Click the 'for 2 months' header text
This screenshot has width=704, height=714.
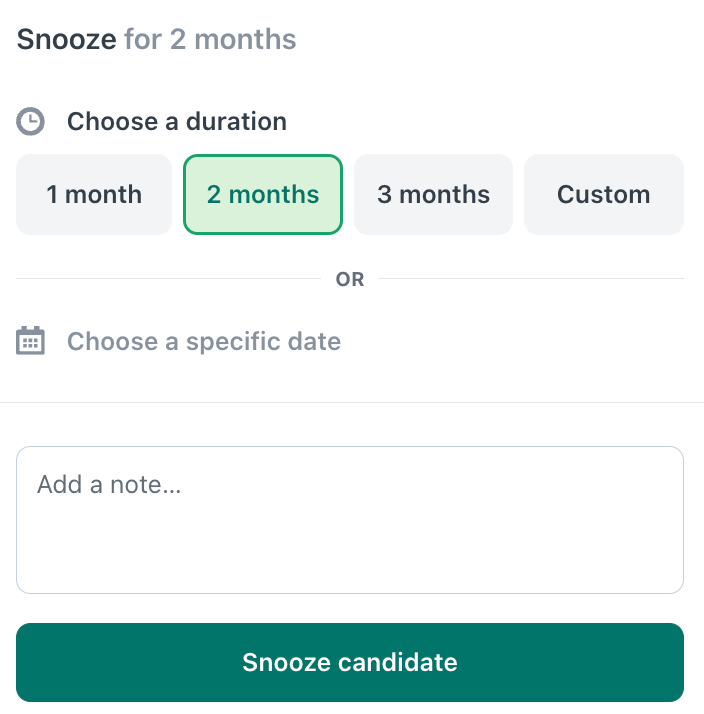210,39
